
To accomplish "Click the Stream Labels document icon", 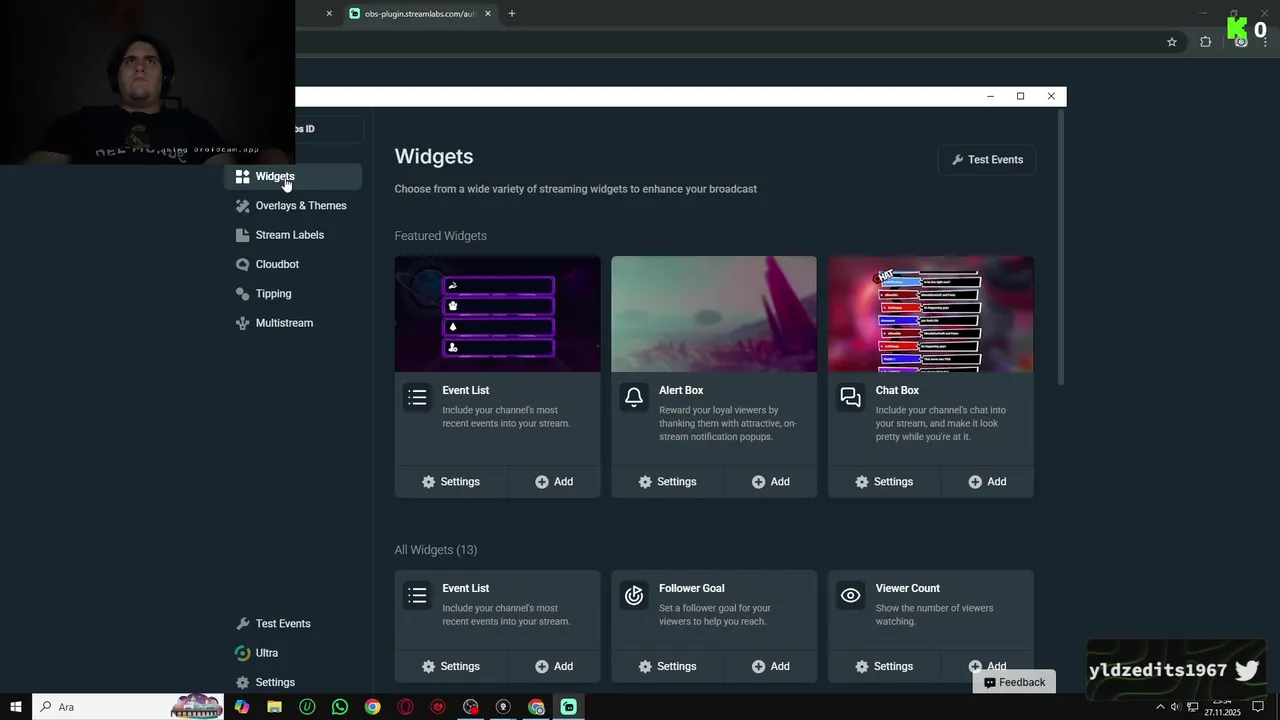I will pyautogui.click(x=242, y=235).
